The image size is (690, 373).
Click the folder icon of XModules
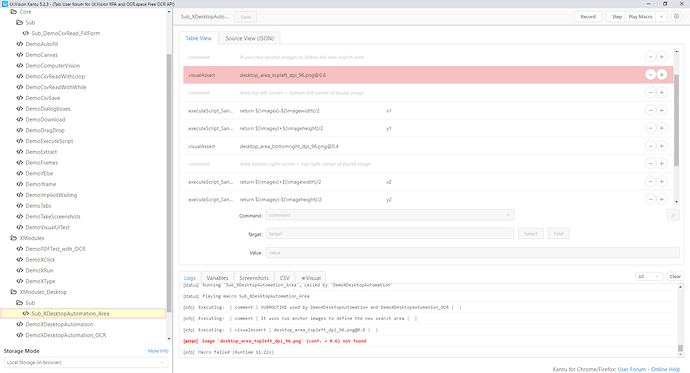pyautogui.click(x=14, y=238)
